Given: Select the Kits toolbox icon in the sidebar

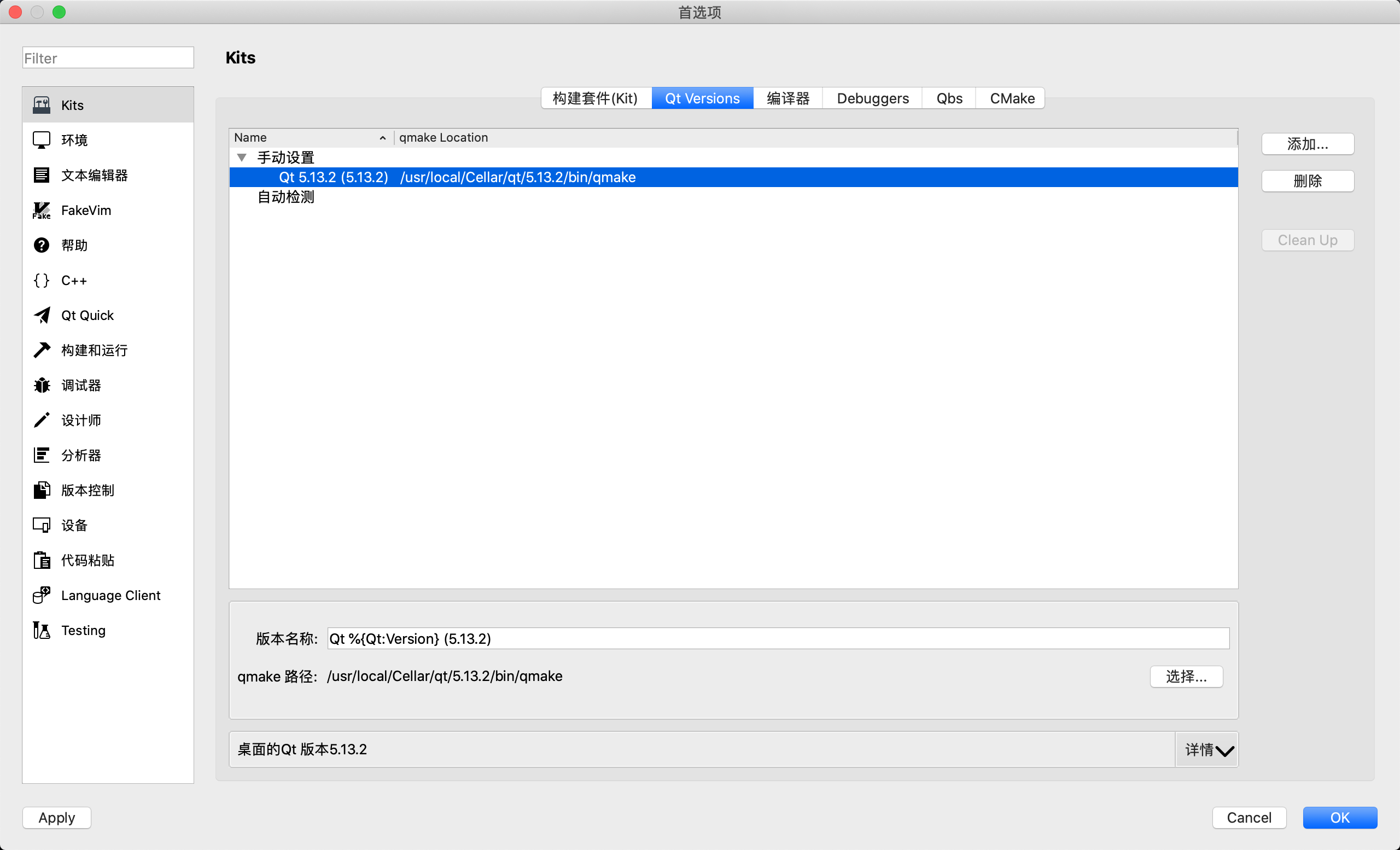Looking at the screenshot, I should point(42,105).
